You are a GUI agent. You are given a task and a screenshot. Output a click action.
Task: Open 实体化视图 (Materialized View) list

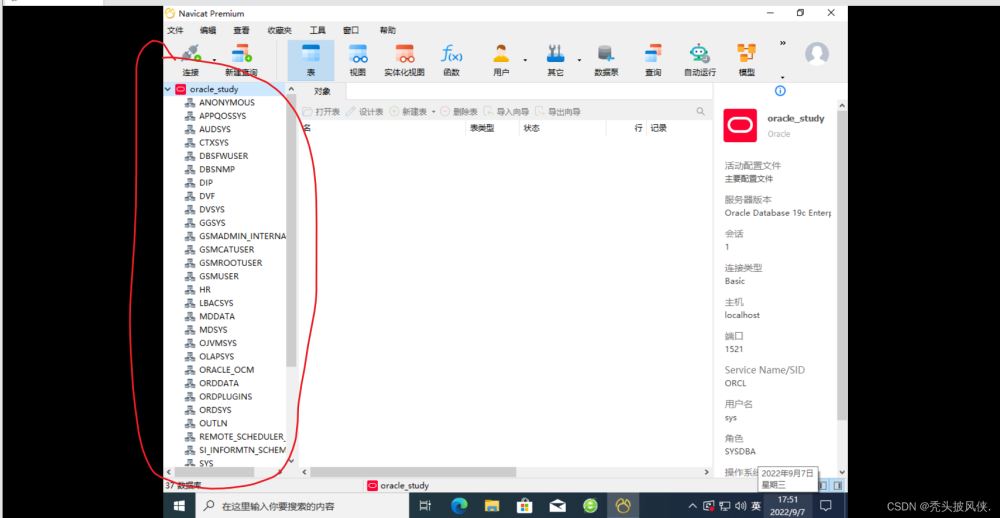click(404, 61)
